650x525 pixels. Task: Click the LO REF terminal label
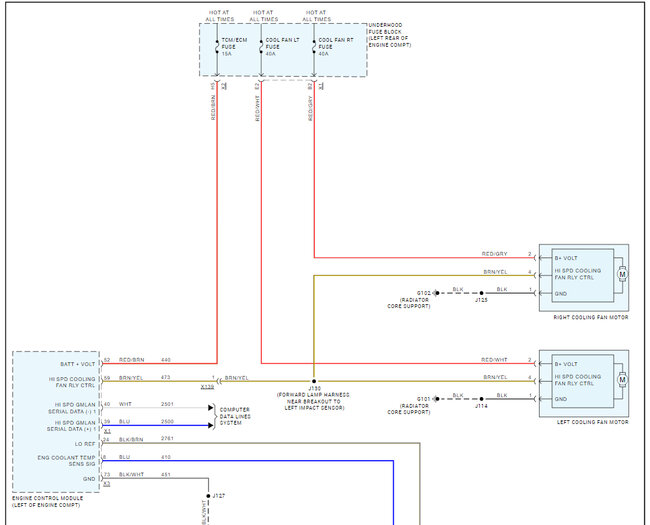pos(85,444)
